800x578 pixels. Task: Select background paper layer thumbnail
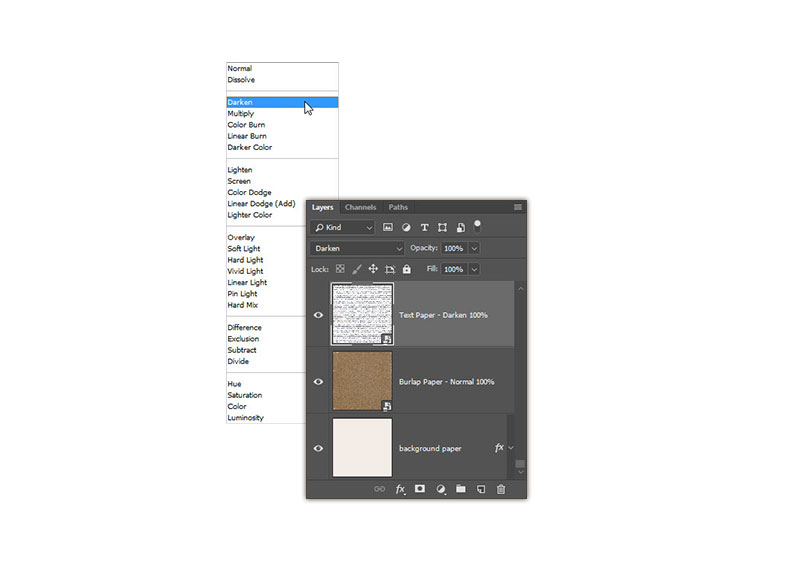coord(362,448)
